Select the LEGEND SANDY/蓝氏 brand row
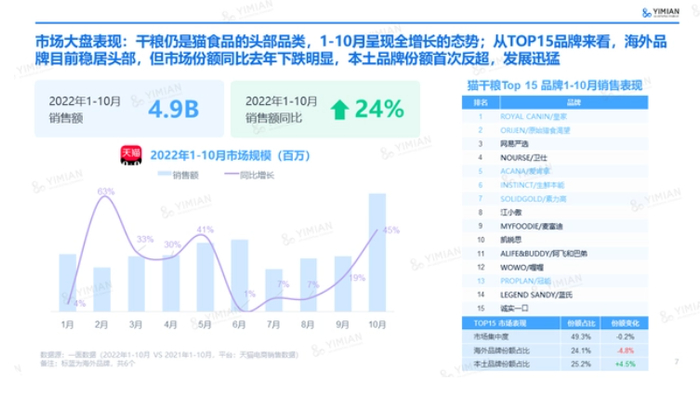The height and width of the screenshot is (407, 700). (555, 295)
